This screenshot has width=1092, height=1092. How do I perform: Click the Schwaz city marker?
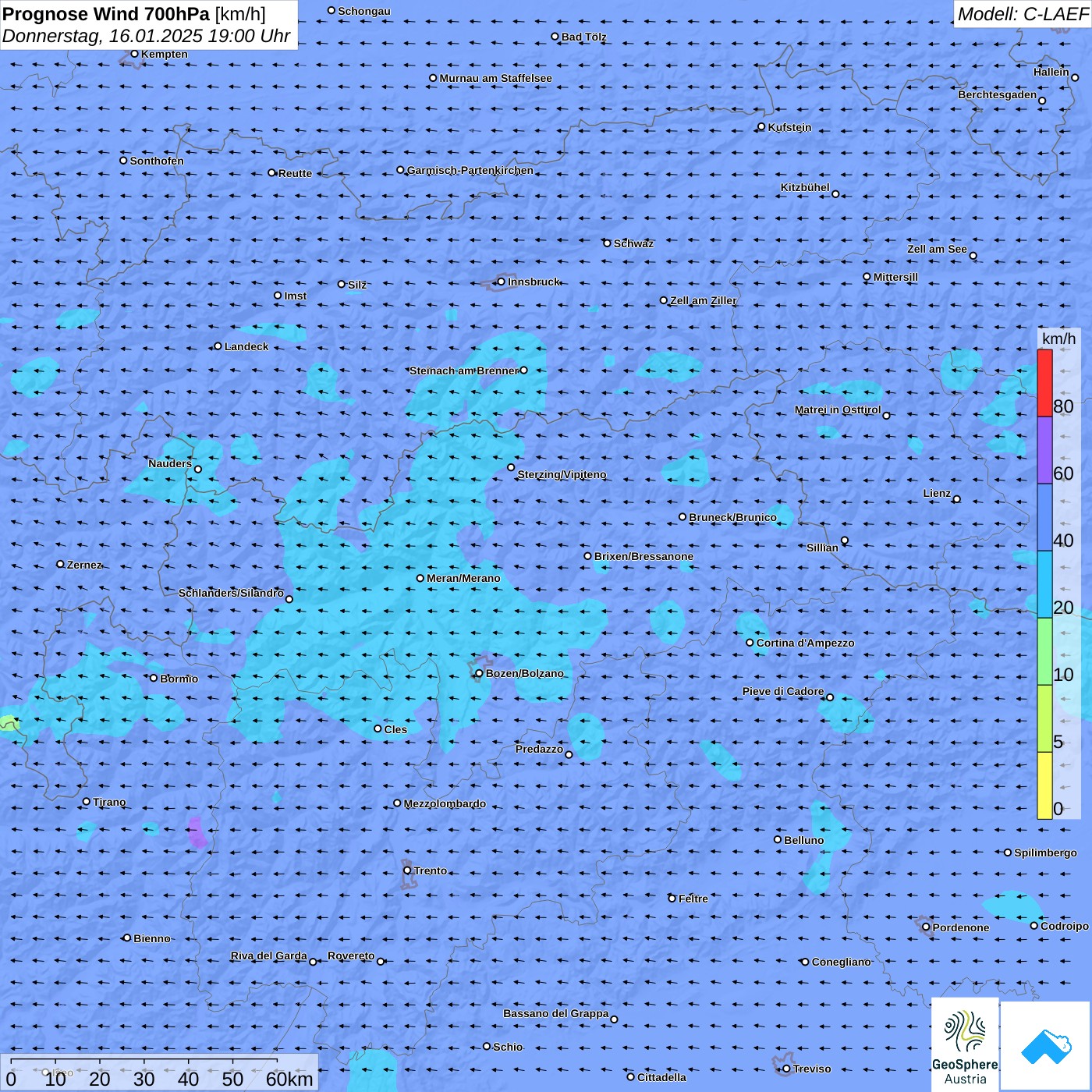coord(607,243)
